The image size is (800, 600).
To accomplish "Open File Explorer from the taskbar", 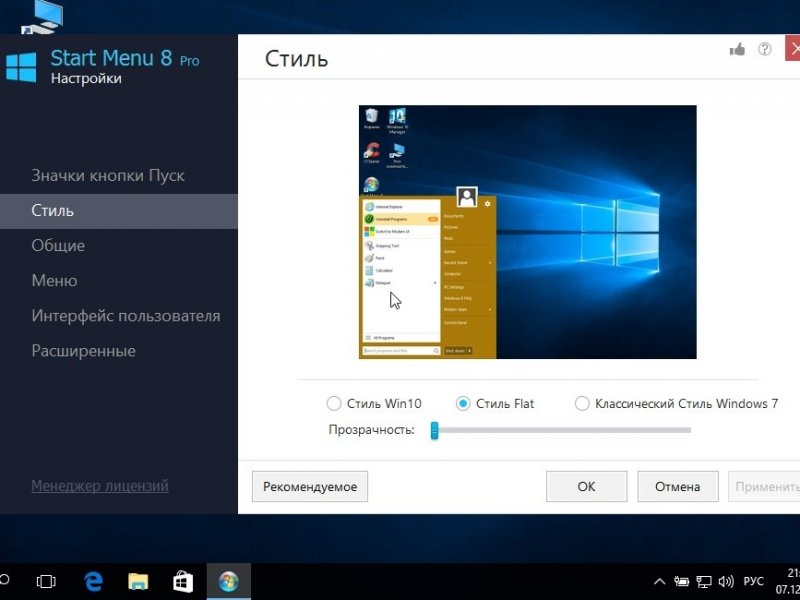I will point(138,581).
